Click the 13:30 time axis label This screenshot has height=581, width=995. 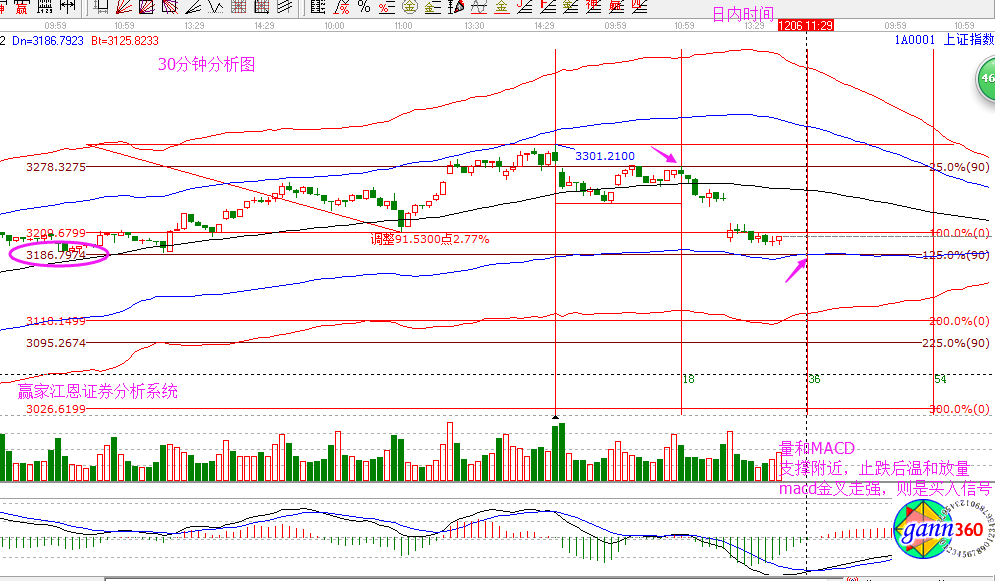coord(474,26)
